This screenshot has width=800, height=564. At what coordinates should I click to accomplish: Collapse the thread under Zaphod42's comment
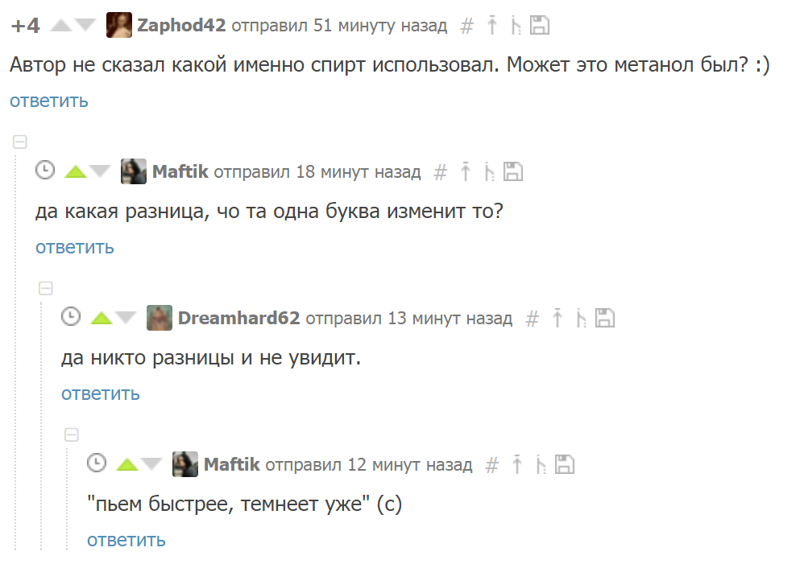19,143
